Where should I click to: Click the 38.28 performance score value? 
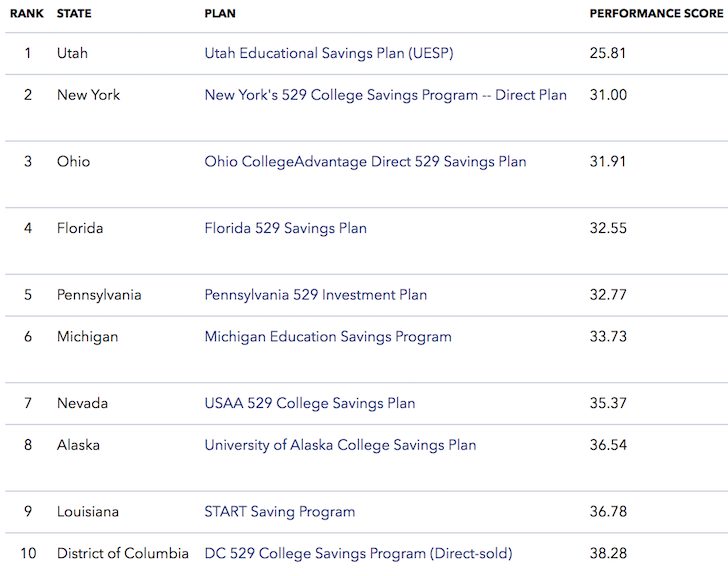[x=607, y=553]
